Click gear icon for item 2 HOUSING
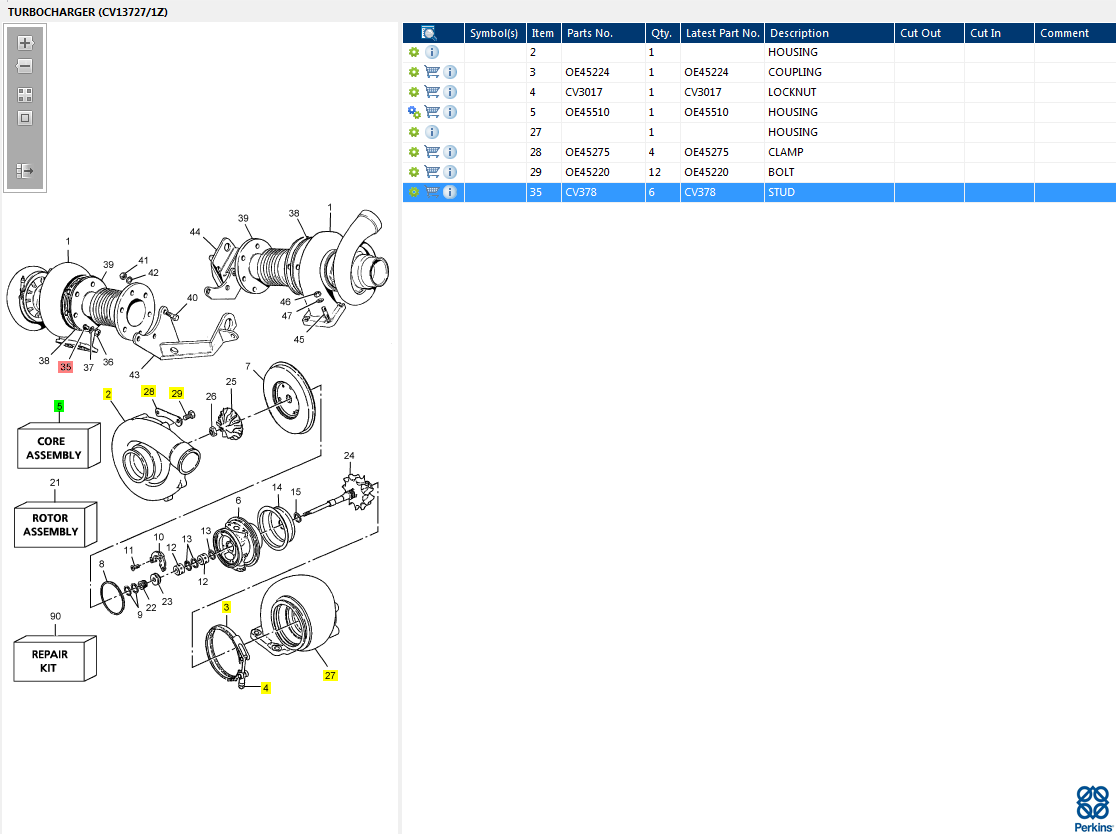Viewport: 1116px width, 834px height. (x=414, y=52)
